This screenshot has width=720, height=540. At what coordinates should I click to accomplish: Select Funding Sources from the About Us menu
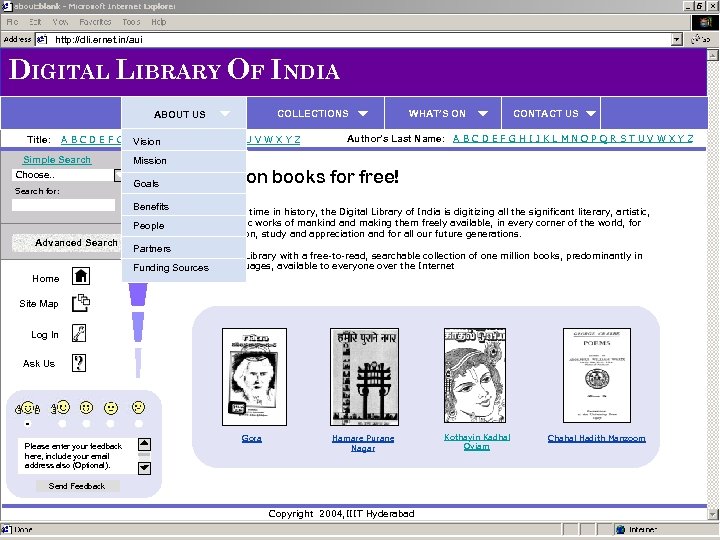184,268
